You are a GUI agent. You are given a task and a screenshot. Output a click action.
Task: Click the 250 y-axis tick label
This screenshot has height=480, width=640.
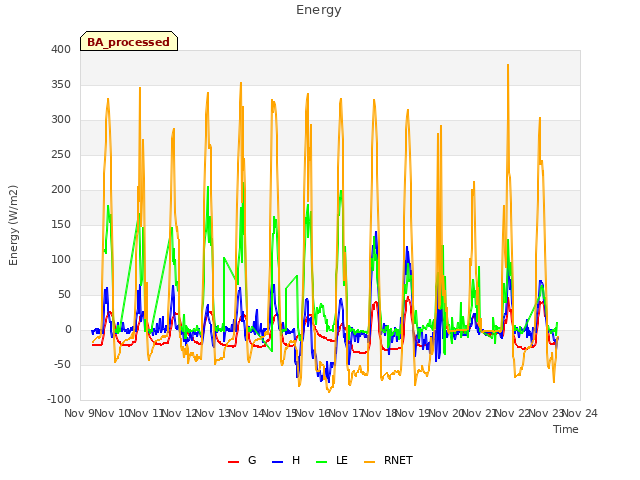(61, 155)
